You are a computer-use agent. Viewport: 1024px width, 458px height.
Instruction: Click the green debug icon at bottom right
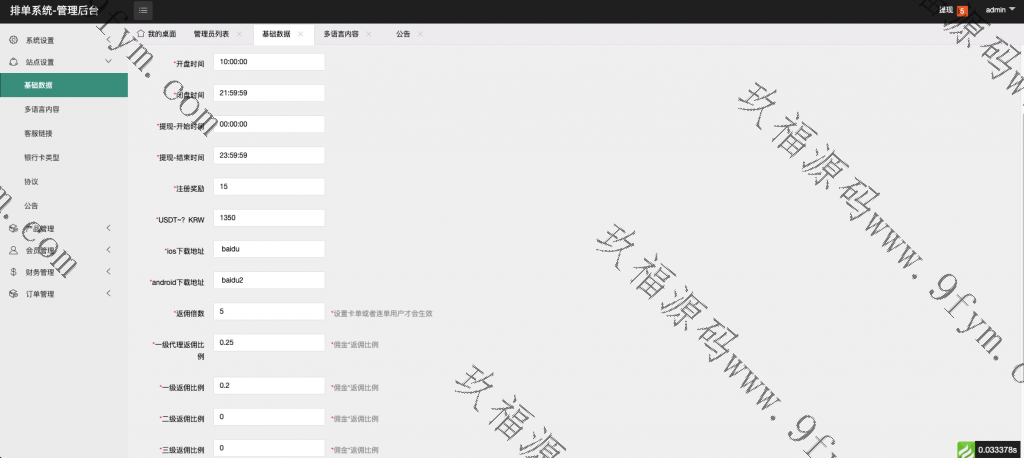[967, 449]
